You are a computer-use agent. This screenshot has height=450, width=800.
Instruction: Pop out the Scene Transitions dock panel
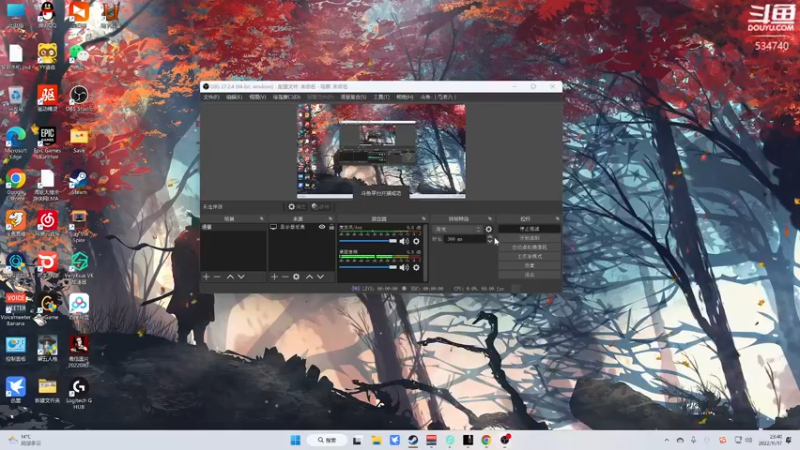pyautogui.click(x=490, y=218)
